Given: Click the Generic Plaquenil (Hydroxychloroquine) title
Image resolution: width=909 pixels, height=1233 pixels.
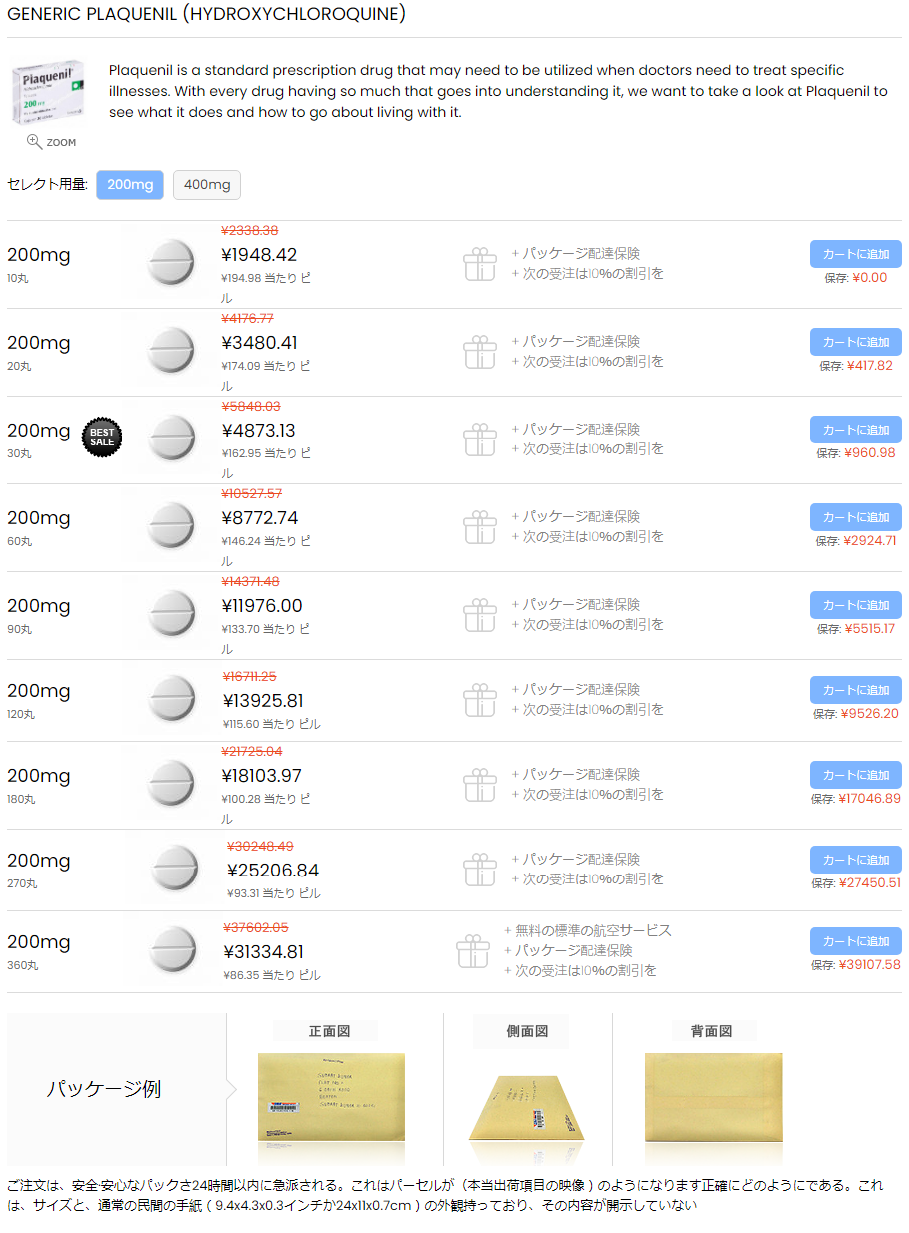Looking at the screenshot, I should pos(206,14).
